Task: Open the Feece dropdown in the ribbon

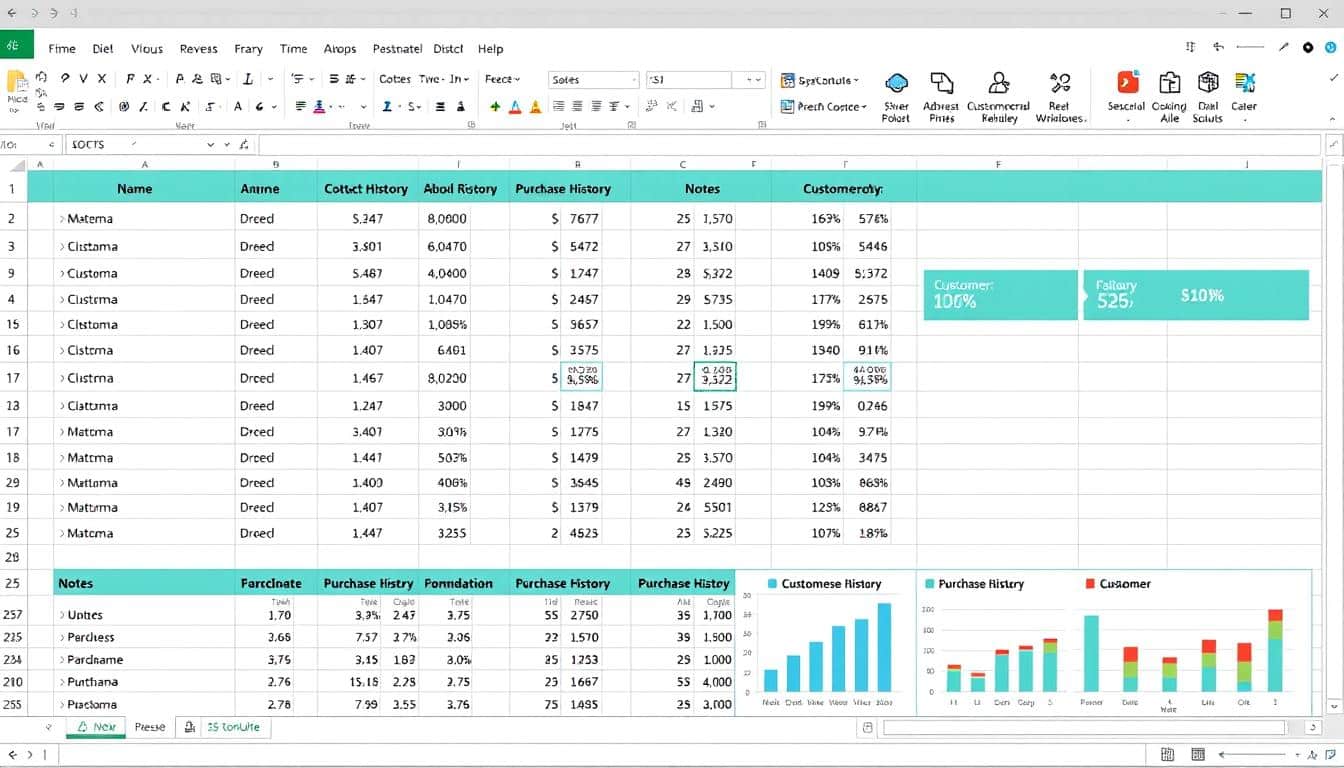Action: pyautogui.click(x=502, y=79)
